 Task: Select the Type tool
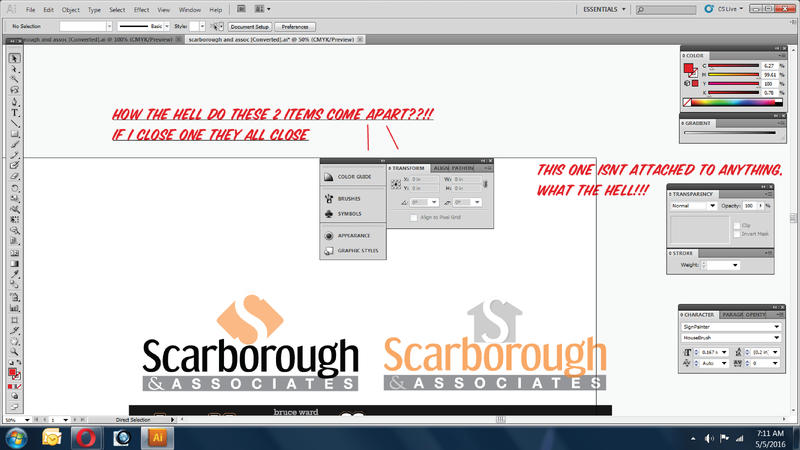point(14,112)
